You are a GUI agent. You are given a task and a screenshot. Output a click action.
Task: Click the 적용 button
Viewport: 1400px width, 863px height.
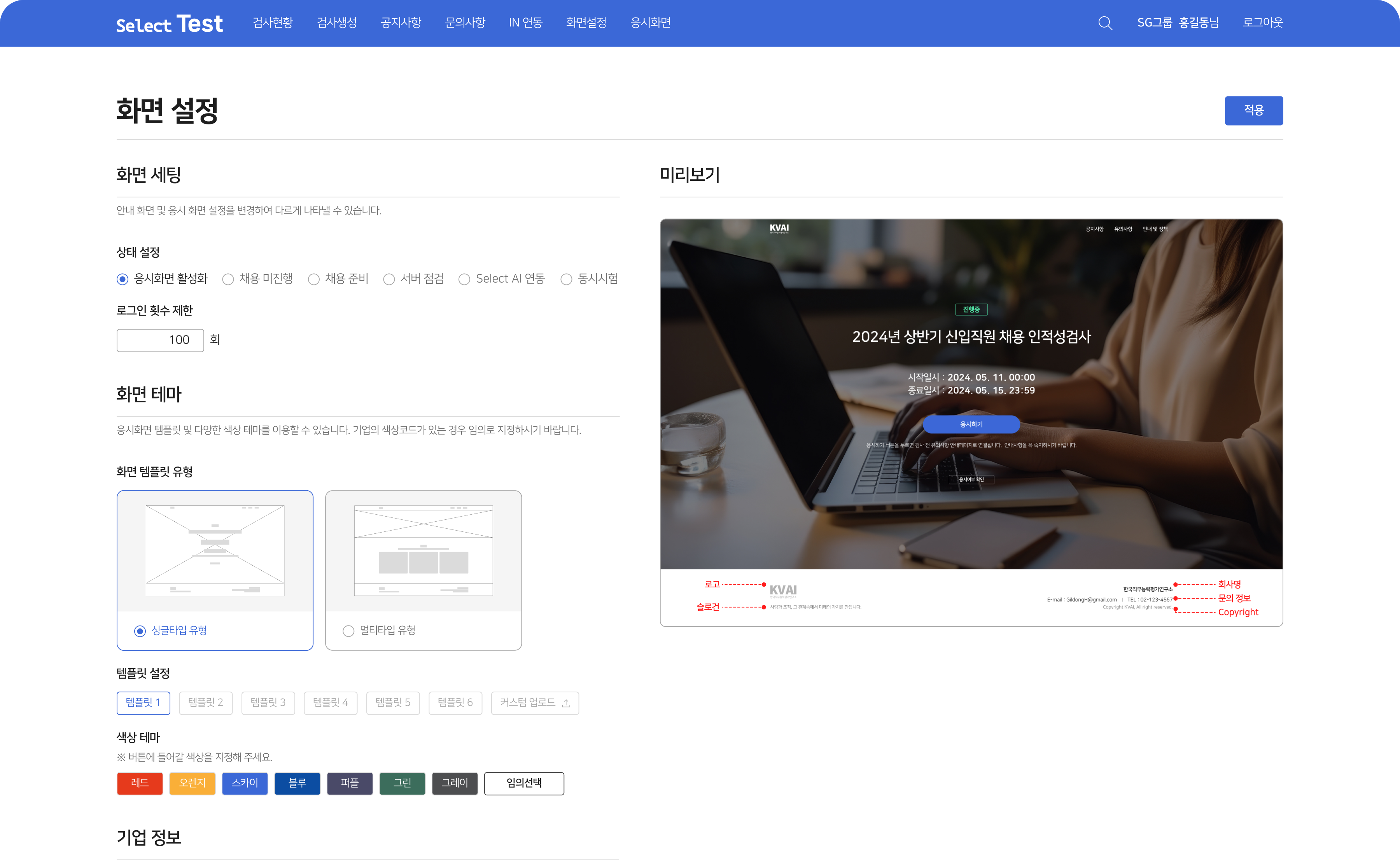(x=1254, y=110)
